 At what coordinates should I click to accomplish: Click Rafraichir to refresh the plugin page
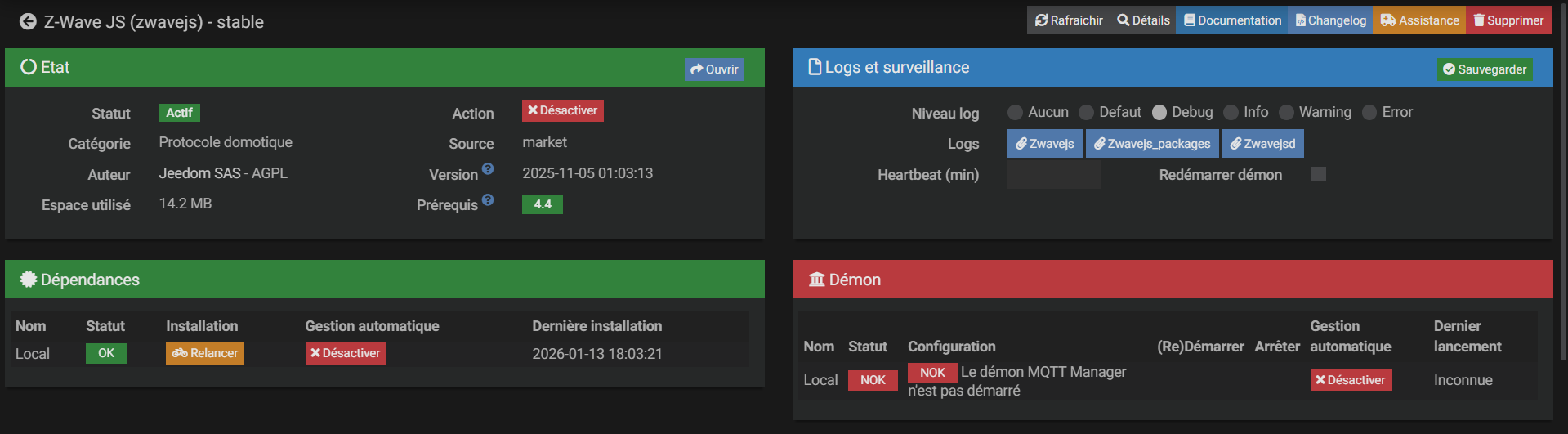[x=1069, y=20]
